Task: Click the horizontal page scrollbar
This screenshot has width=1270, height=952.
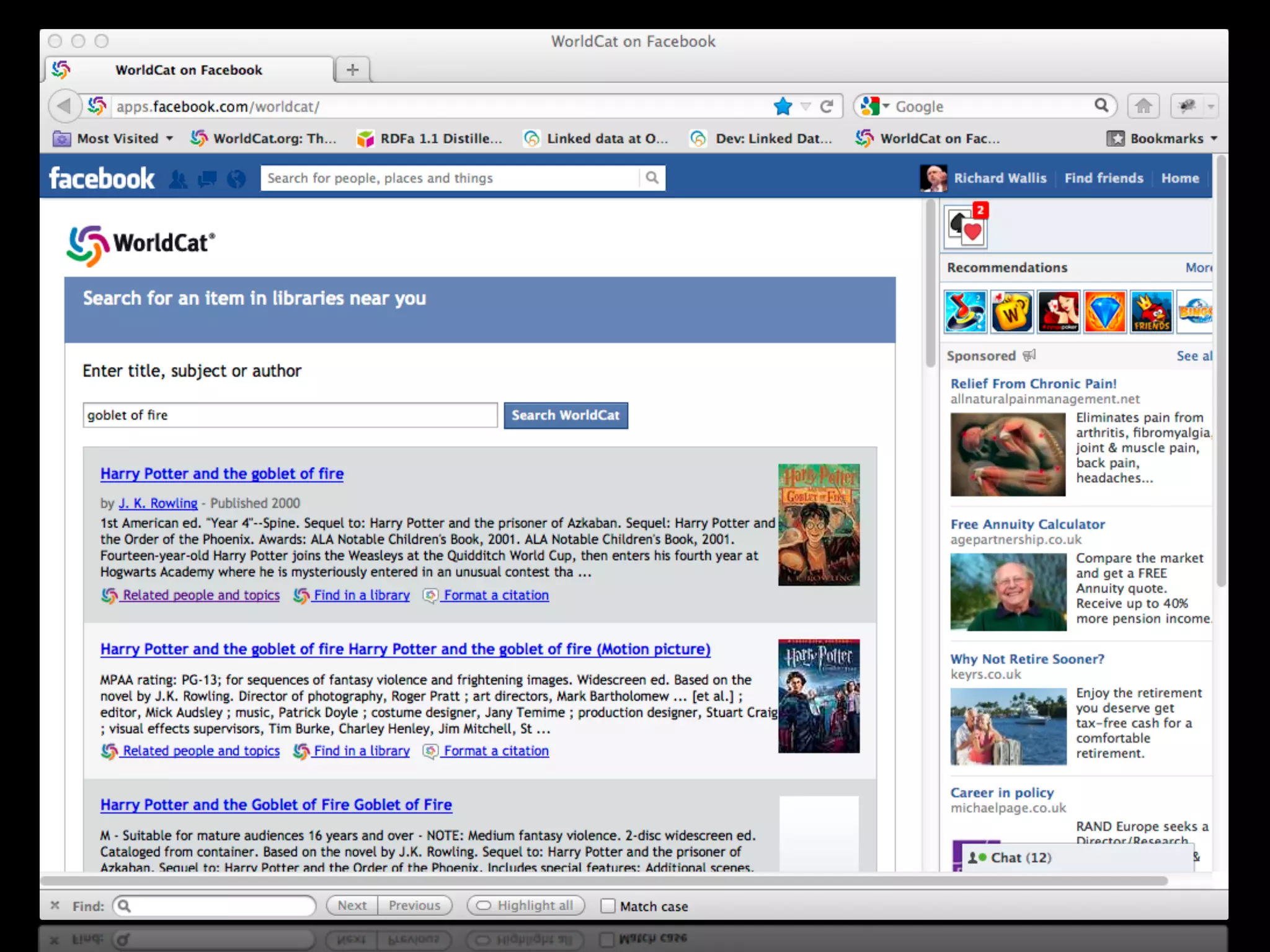Action: 603,881
